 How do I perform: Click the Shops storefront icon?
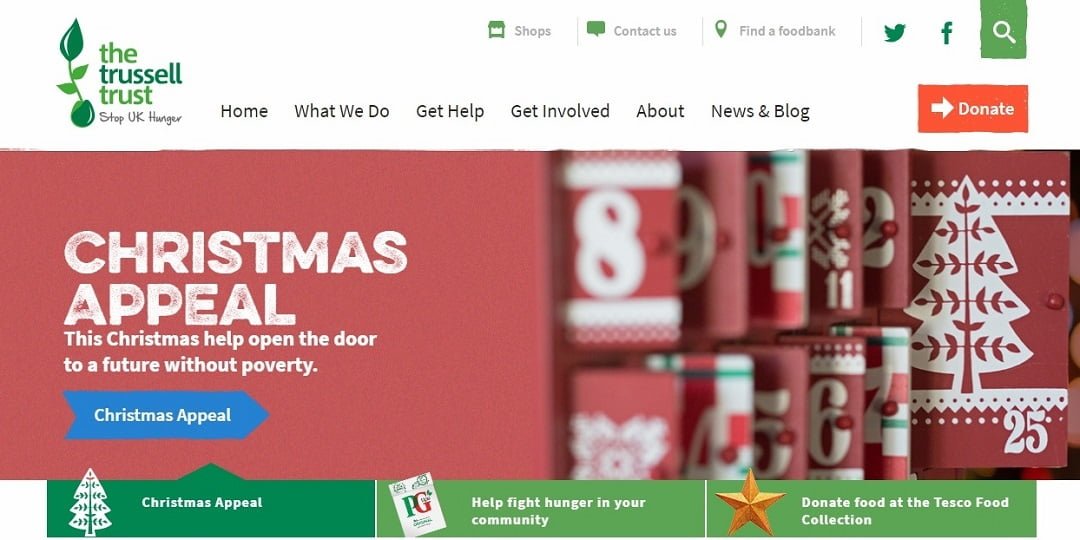(x=496, y=30)
